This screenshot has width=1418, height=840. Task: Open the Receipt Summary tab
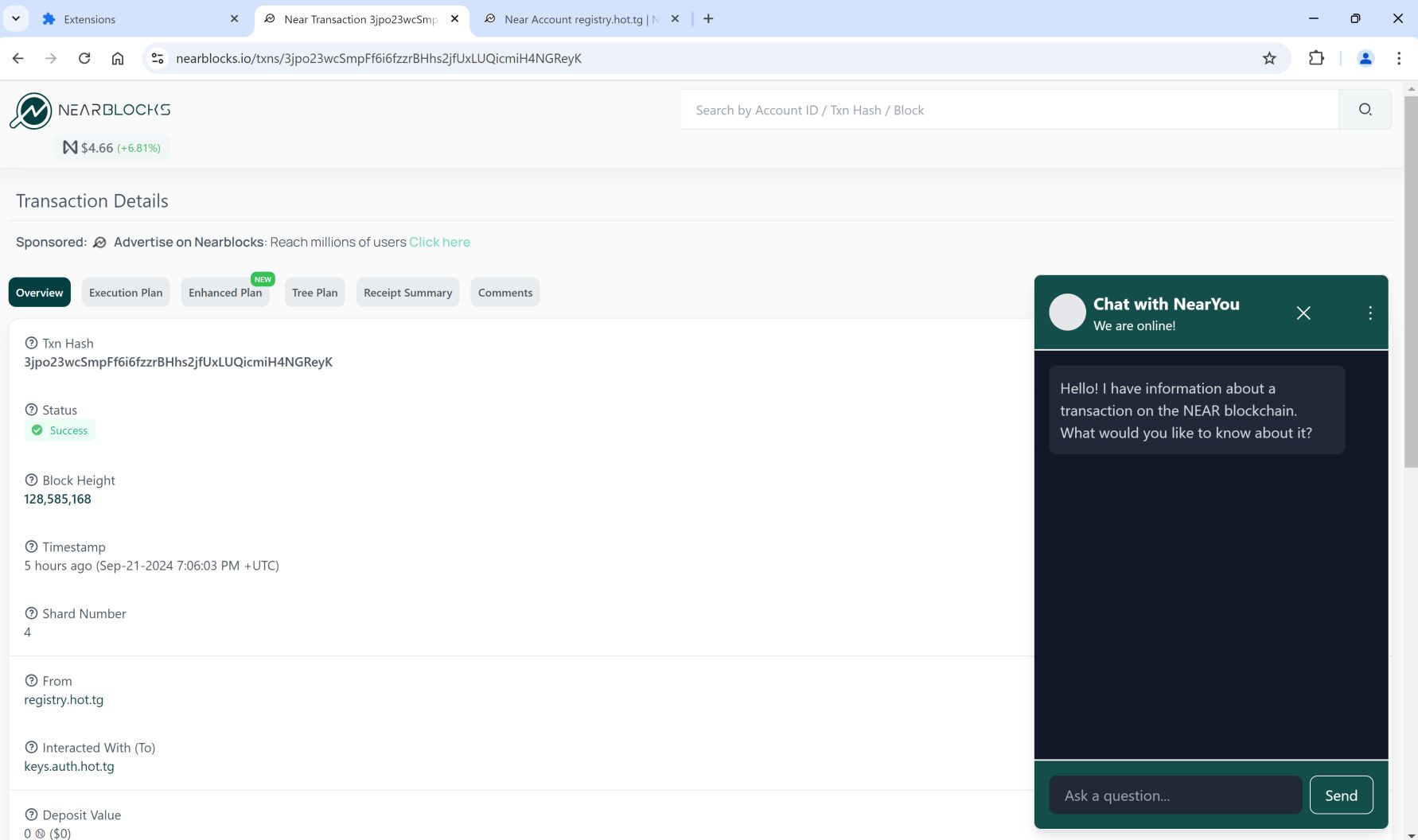tap(407, 293)
